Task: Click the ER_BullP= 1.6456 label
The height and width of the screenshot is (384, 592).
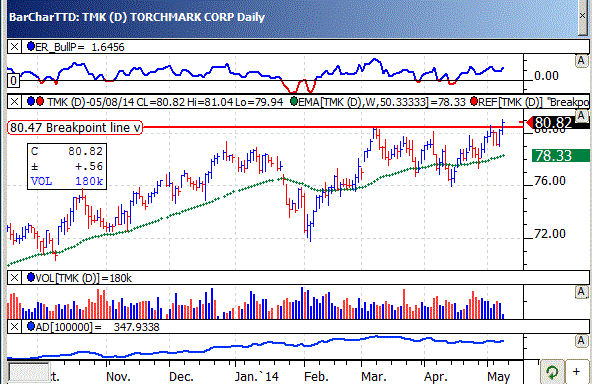Action: point(80,47)
